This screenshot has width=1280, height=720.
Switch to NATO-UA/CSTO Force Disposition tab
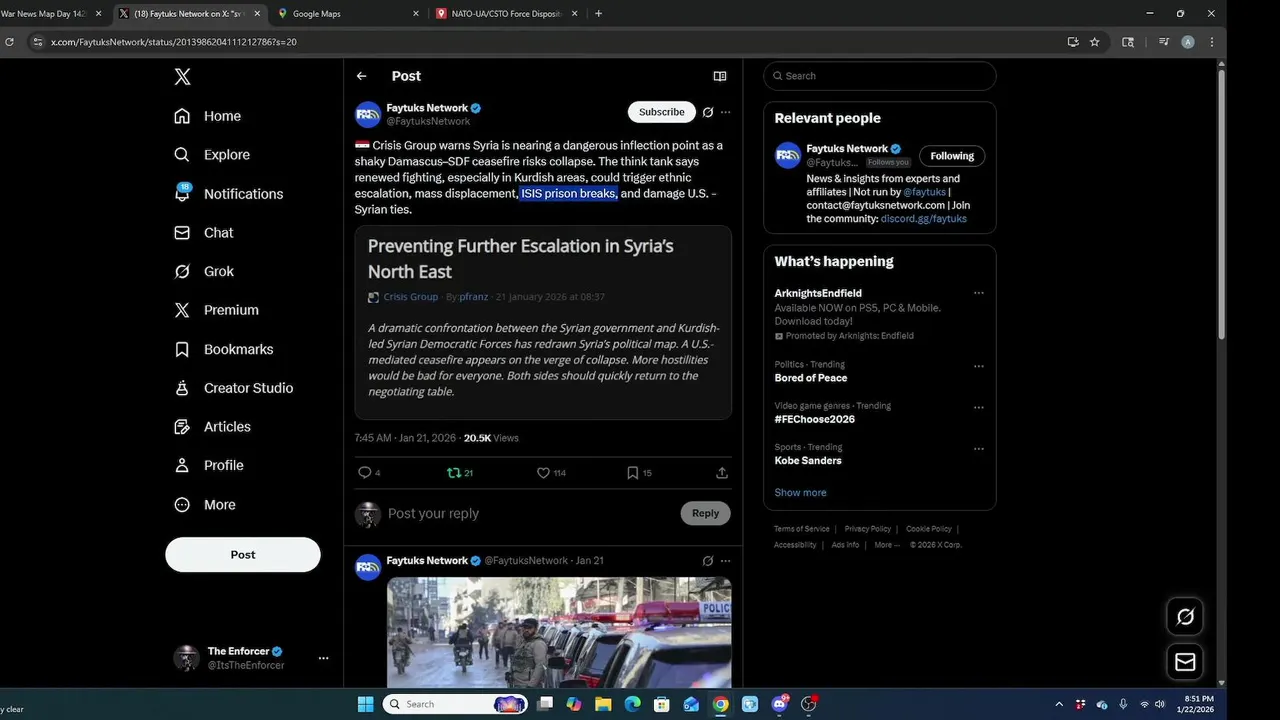[x=507, y=14]
